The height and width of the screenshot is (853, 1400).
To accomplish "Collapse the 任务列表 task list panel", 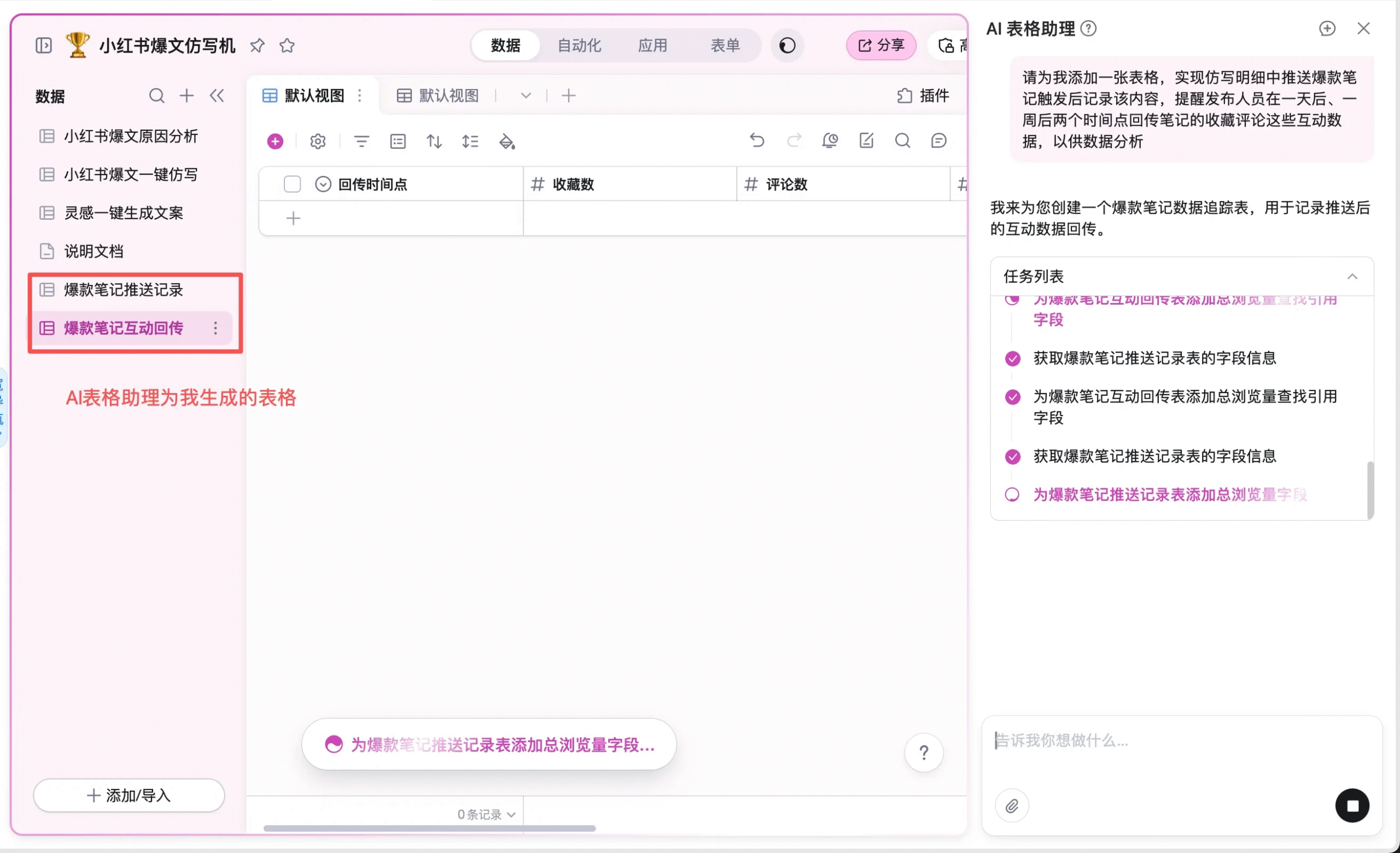I will [1352, 277].
